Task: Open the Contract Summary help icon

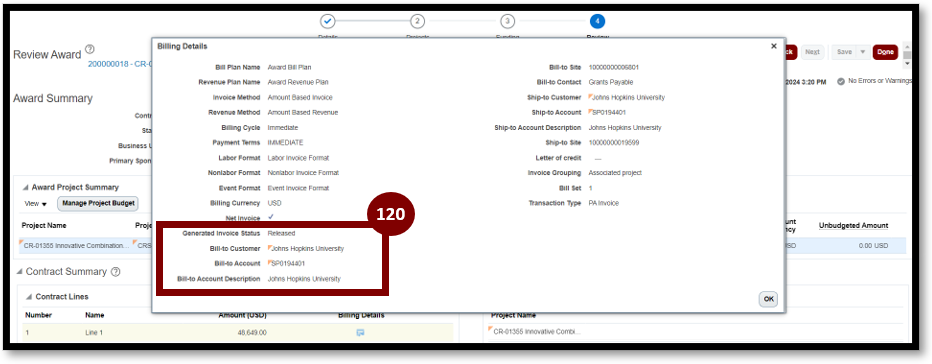Action: [x=116, y=272]
